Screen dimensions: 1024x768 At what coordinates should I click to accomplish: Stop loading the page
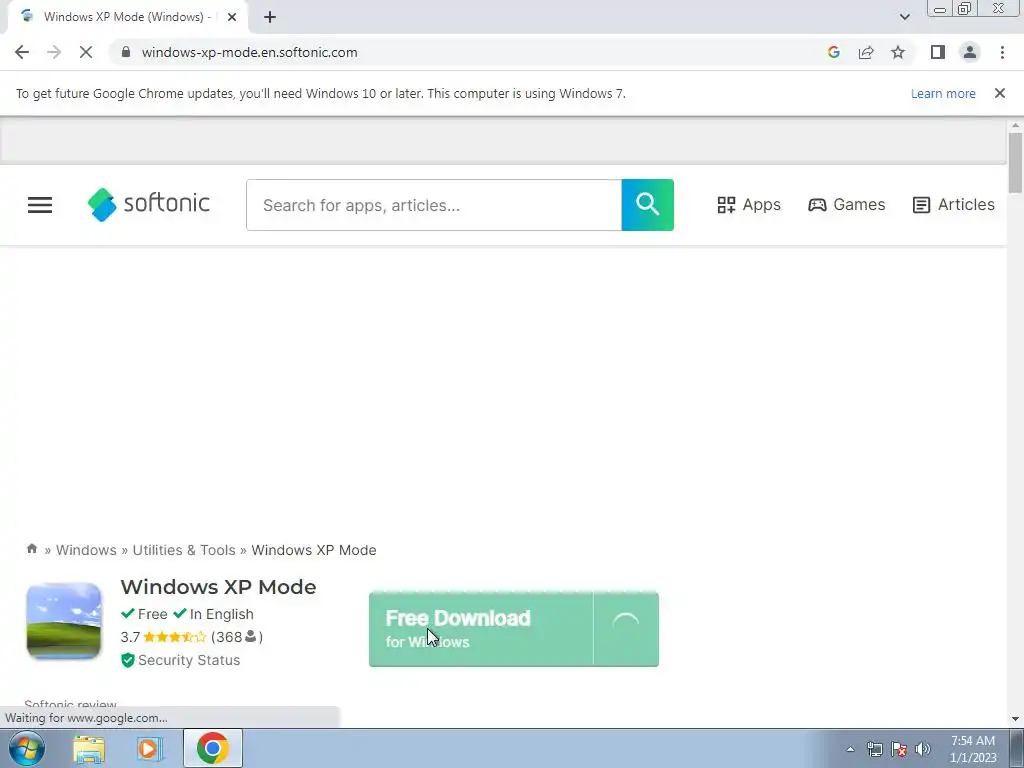[86, 52]
